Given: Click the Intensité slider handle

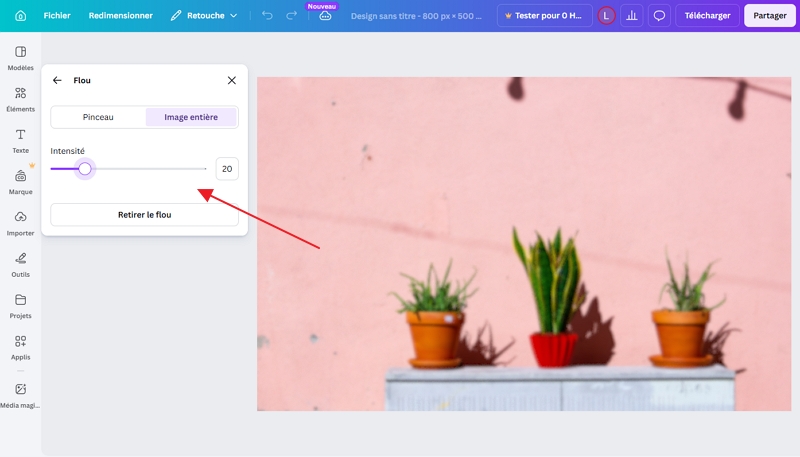Looking at the screenshot, I should 85,169.
